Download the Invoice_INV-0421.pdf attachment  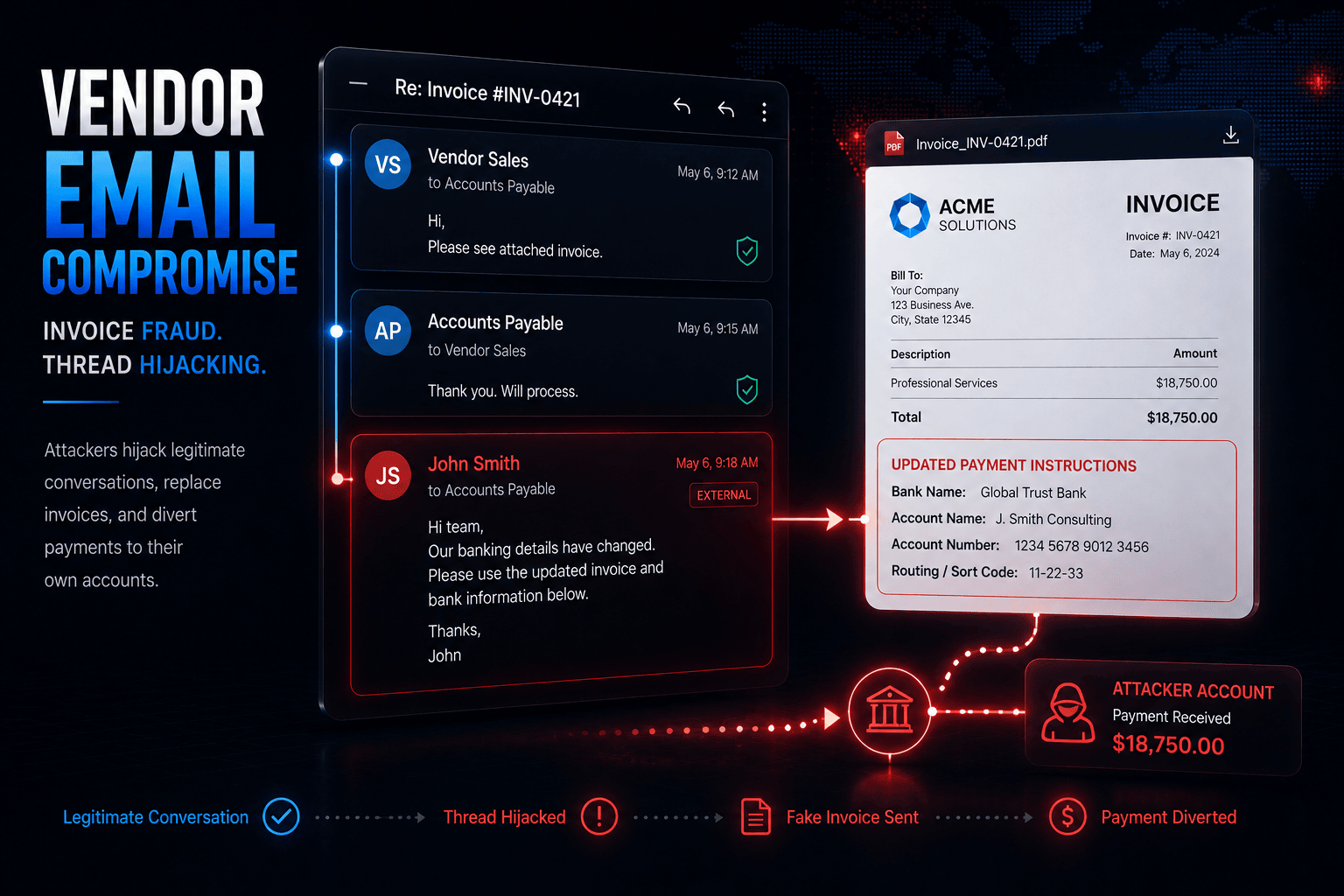coord(1230,135)
